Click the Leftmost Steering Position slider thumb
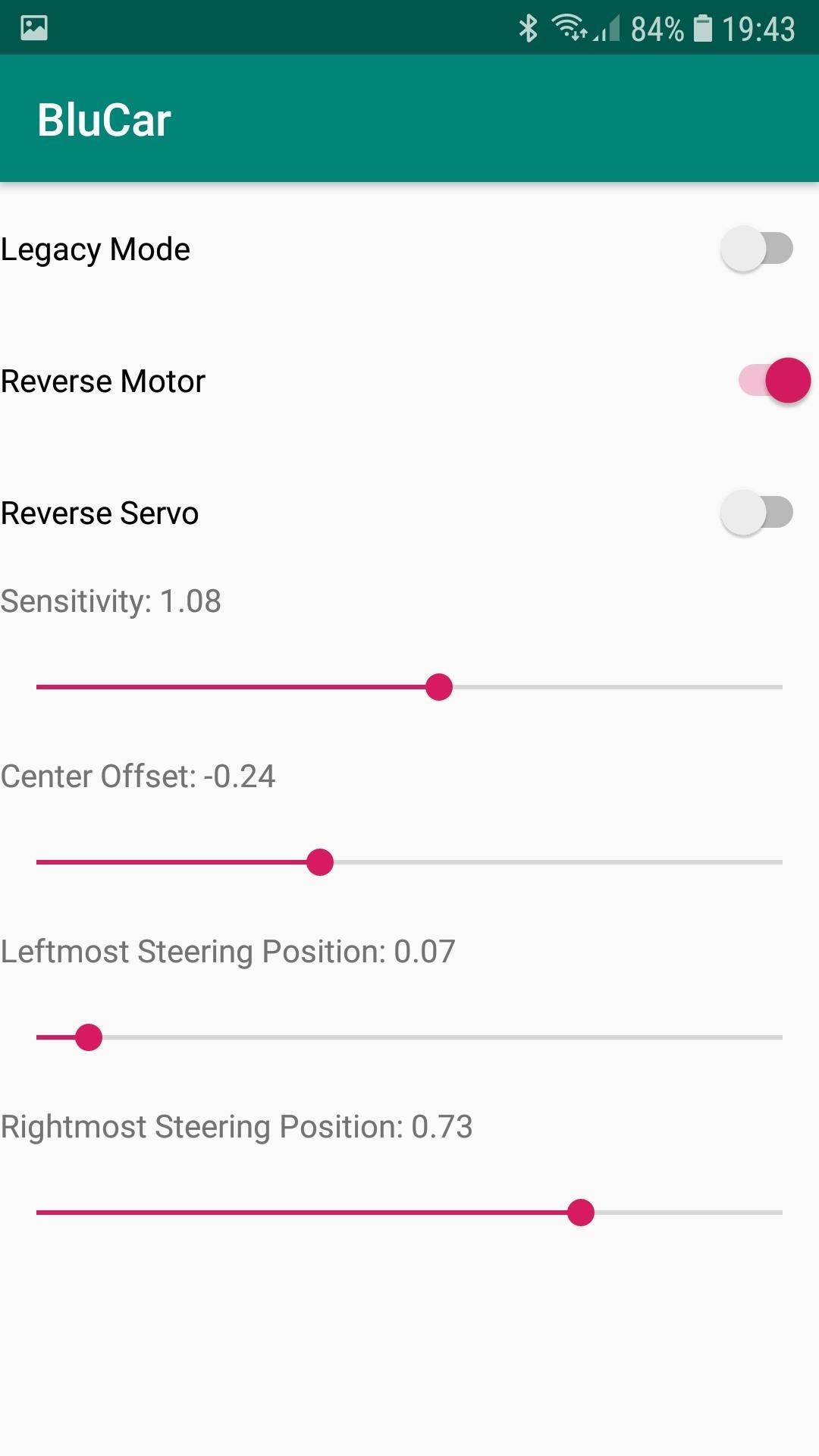 click(89, 1037)
